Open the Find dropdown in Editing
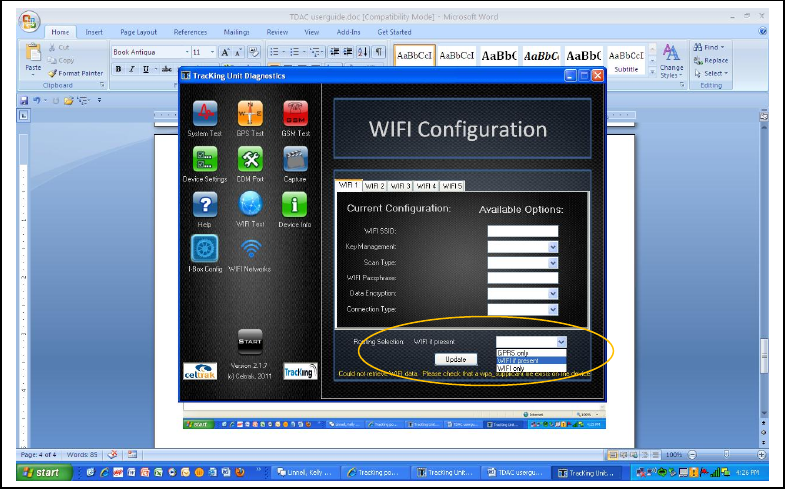Viewport: 785px width, 489px height. [709, 48]
